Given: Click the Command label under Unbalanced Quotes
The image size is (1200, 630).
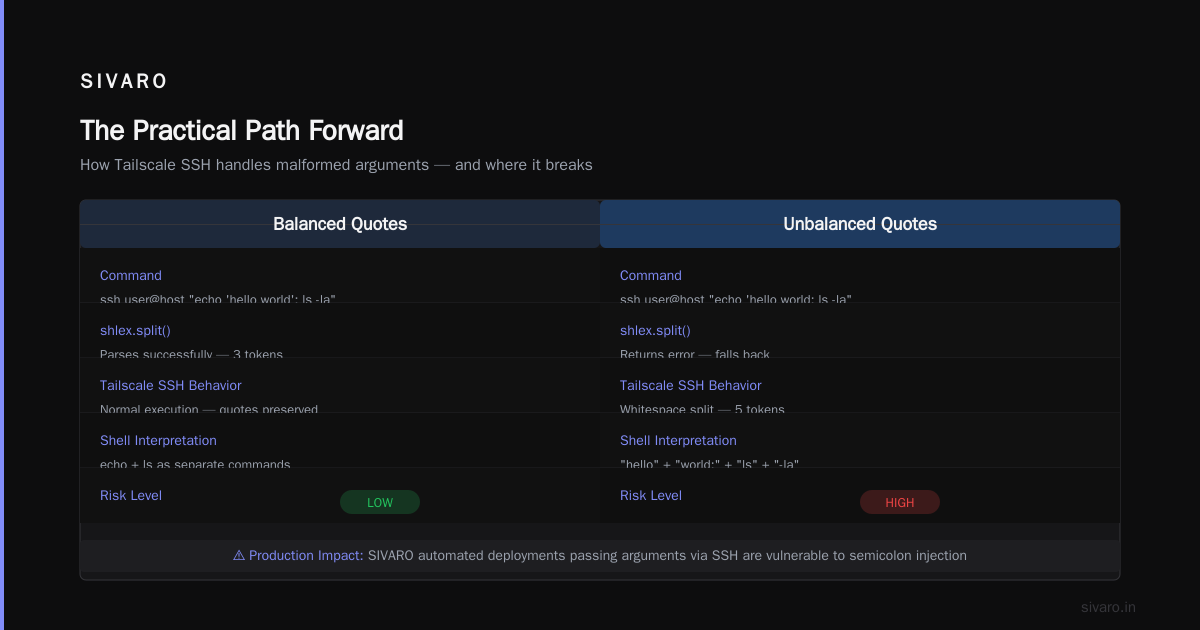Looking at the screenshot, I should (651, 275).
